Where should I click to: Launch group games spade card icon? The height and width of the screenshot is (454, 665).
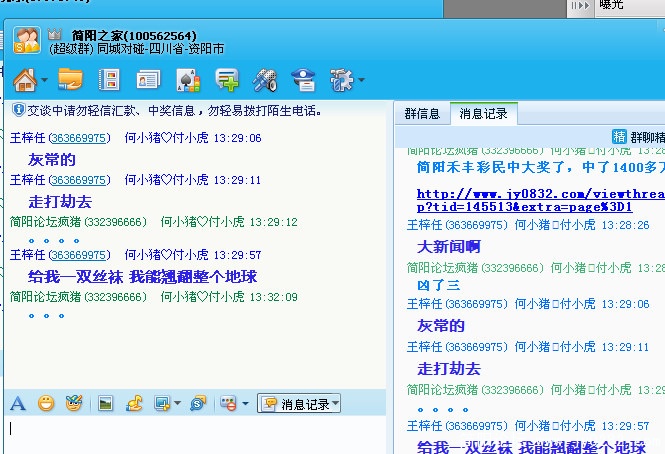click(188, 80)
